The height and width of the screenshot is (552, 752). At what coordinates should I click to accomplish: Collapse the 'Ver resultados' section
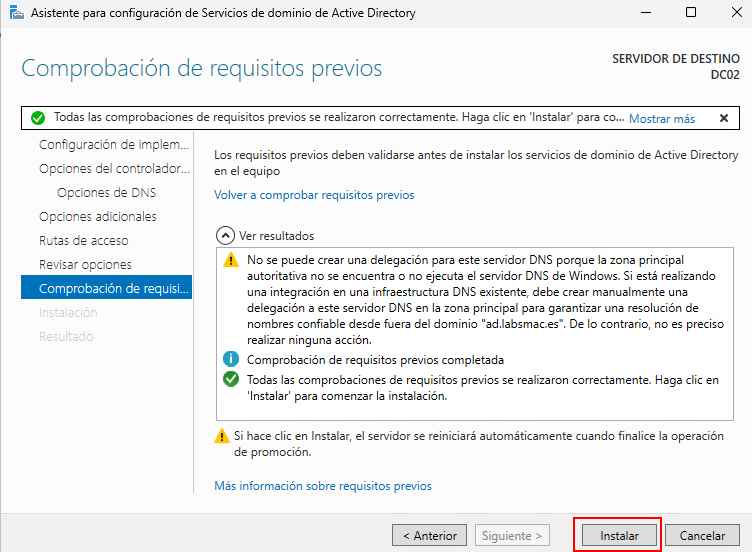pyautogui.click(x=225, y=236)
